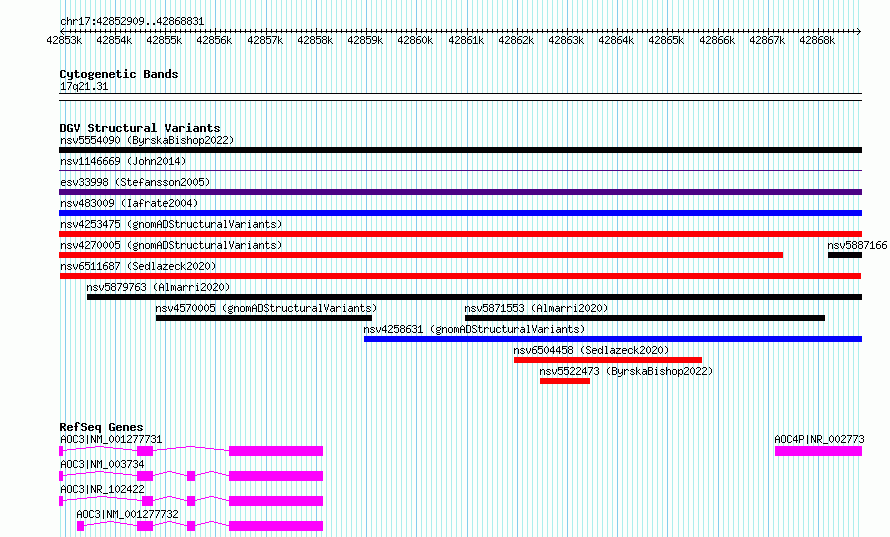Image resolution: width=890 pixels, height=537 pixels.
Task: Select the nsv4570005 gnomAD black bar
Action: pos(264,318)
